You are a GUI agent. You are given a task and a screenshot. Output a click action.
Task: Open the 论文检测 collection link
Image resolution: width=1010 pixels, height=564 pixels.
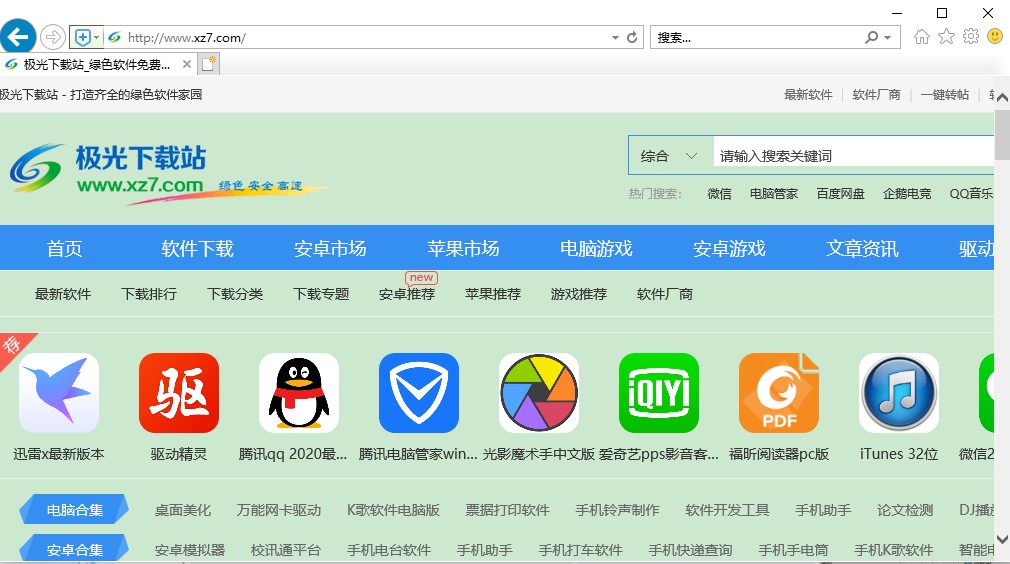coord(905,511)
